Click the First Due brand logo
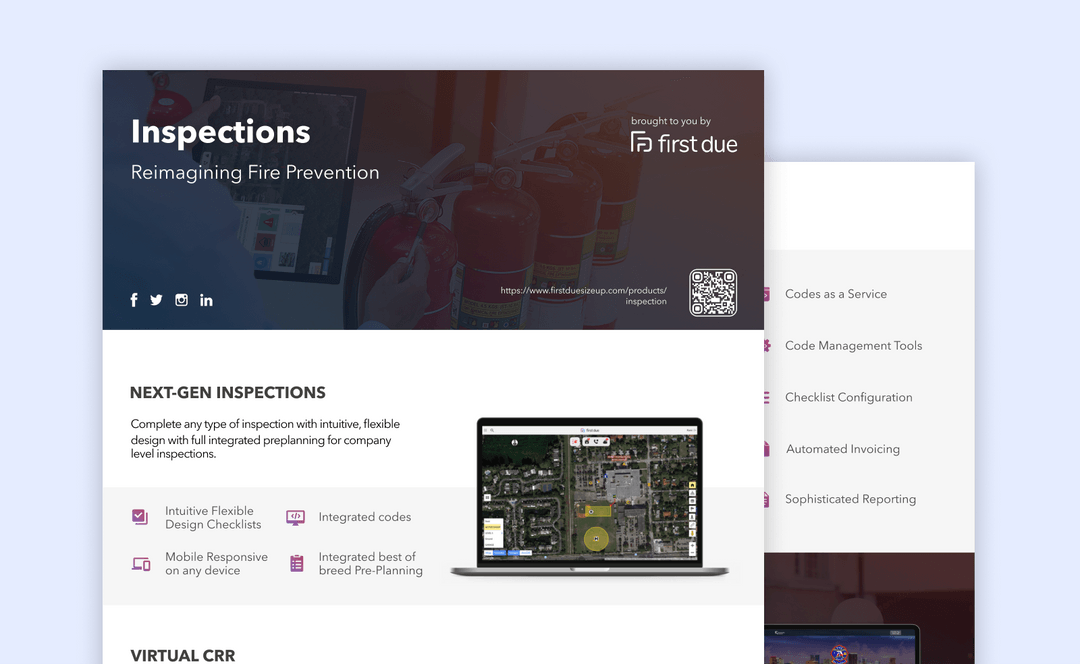 684,142
